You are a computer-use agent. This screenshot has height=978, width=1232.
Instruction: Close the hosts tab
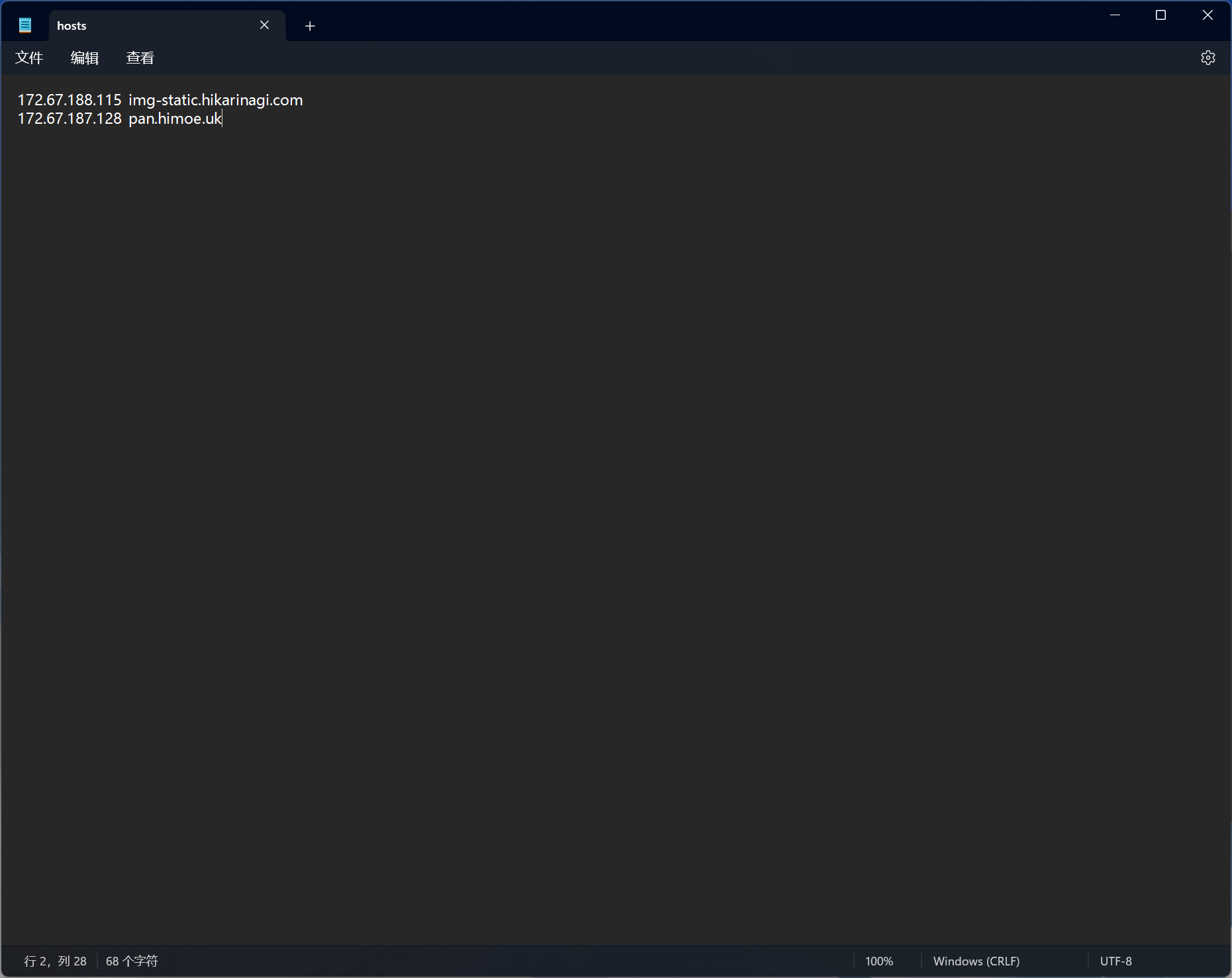[x=264, y=25]
